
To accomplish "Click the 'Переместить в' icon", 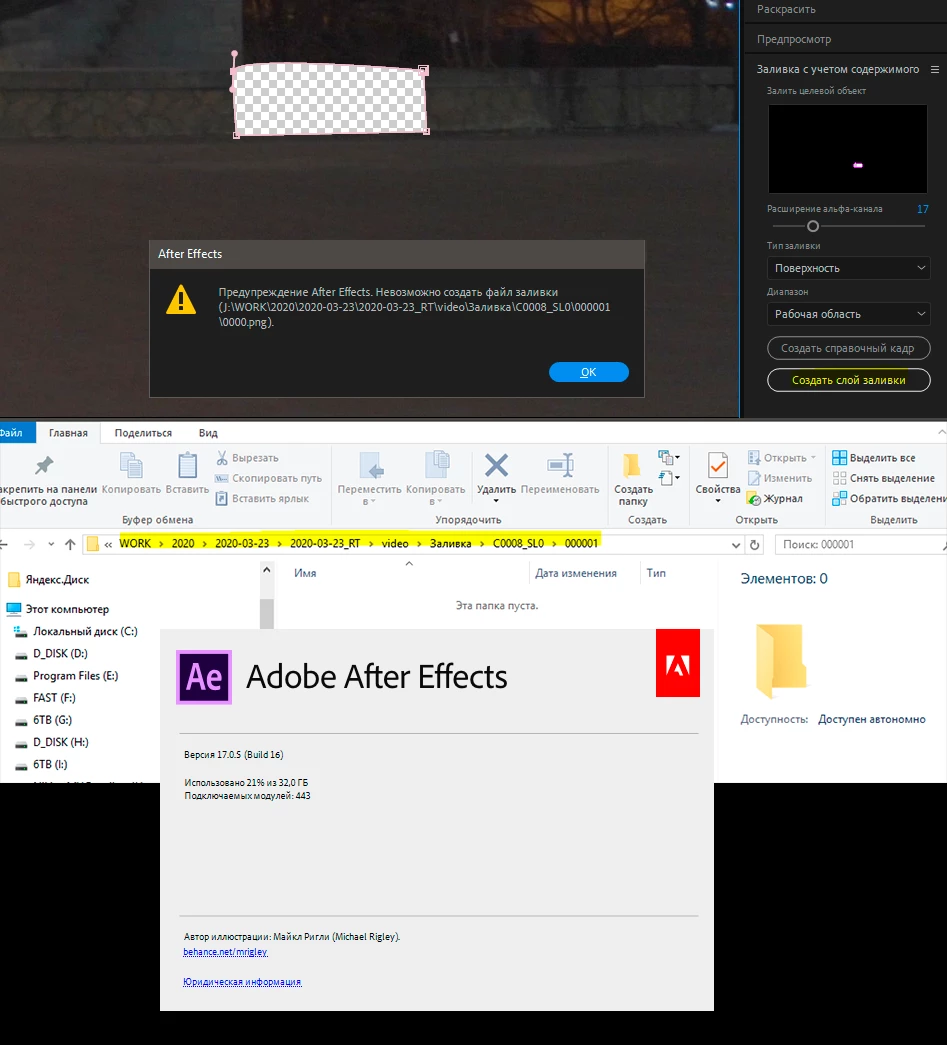I will (x=371, y=465).
